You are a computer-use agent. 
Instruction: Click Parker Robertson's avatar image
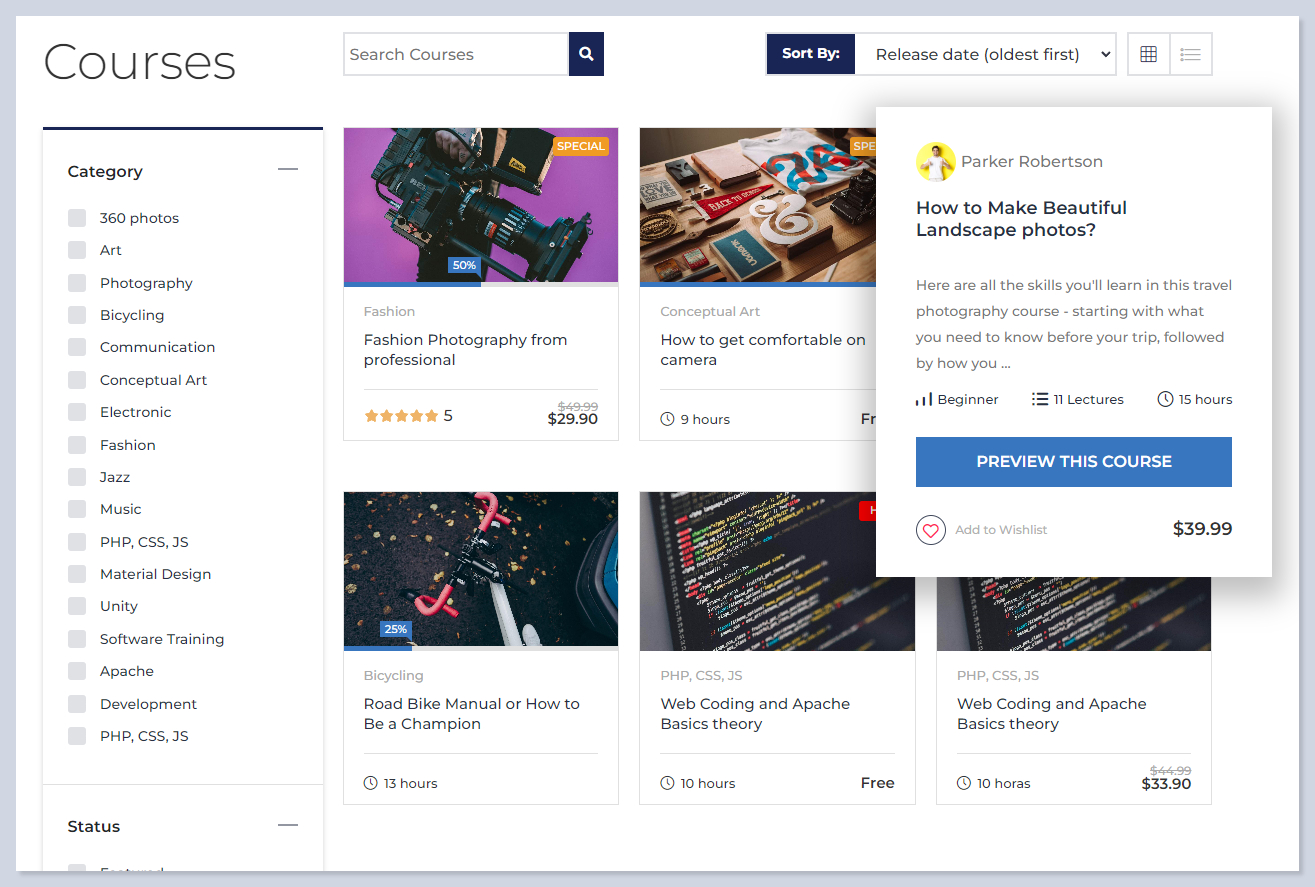(x=935, y=162)
